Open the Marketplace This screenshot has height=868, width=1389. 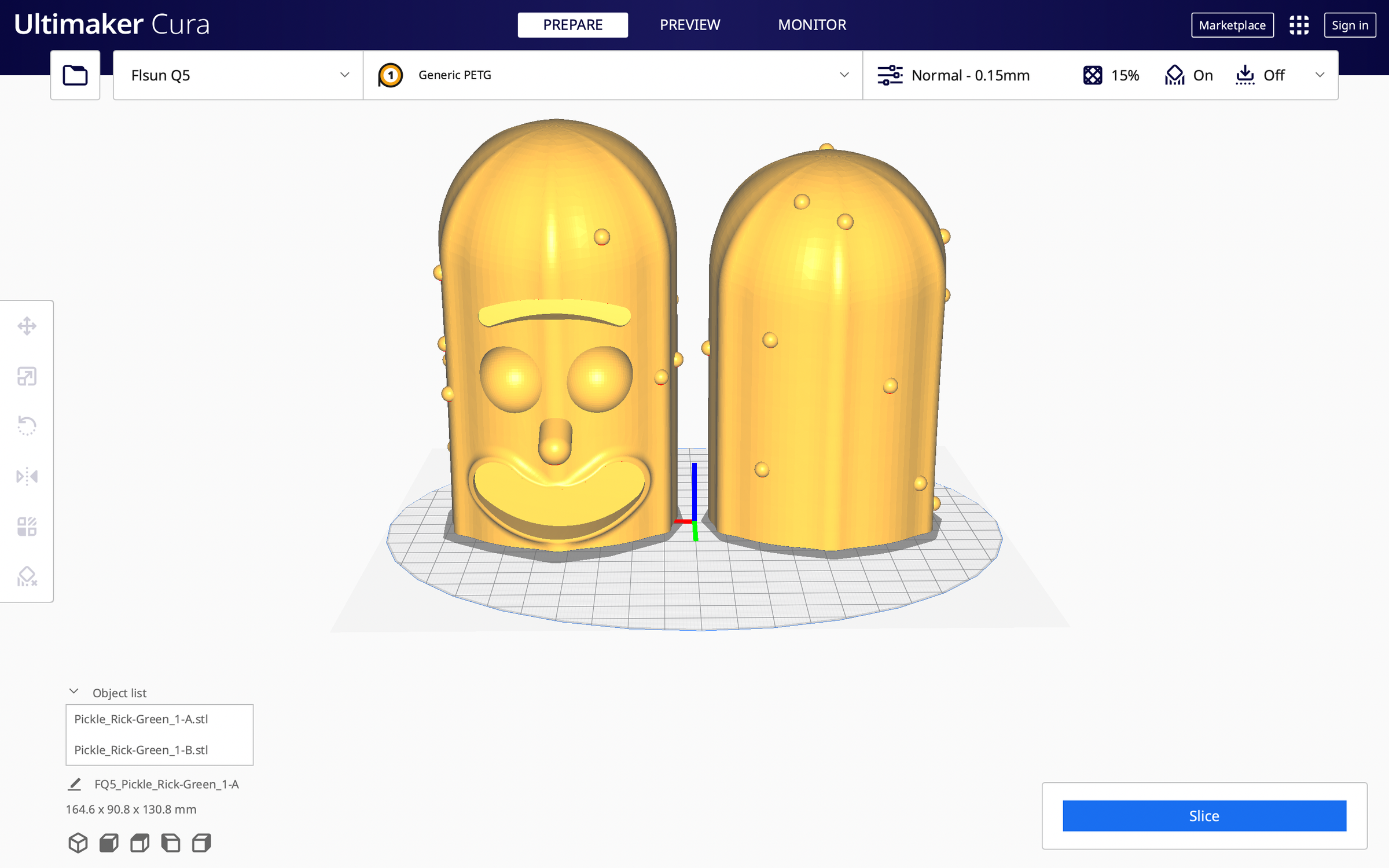pos(1232,25)
